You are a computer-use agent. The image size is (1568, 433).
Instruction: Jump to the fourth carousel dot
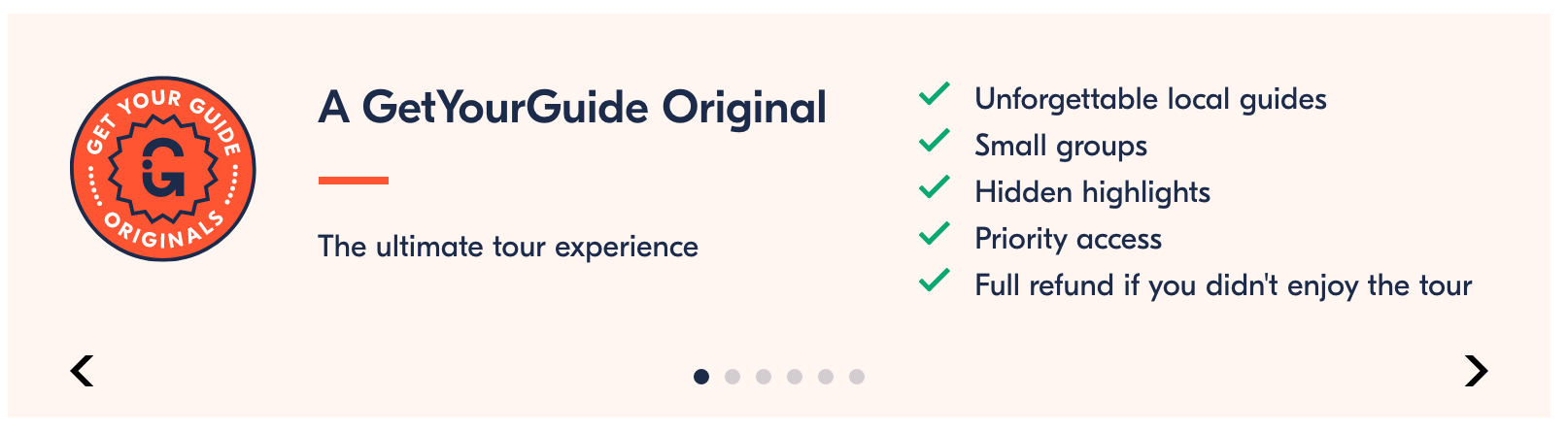coord(795,377)
